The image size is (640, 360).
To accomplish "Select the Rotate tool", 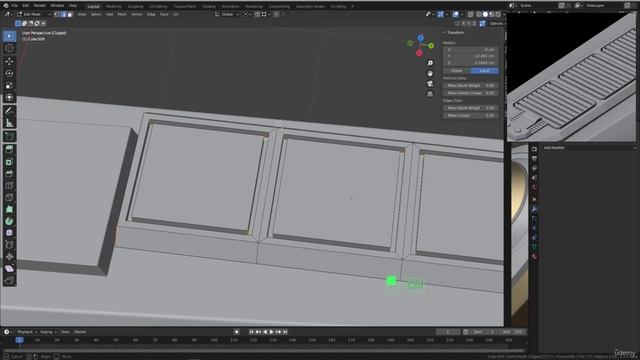I will tap(9, 73).
